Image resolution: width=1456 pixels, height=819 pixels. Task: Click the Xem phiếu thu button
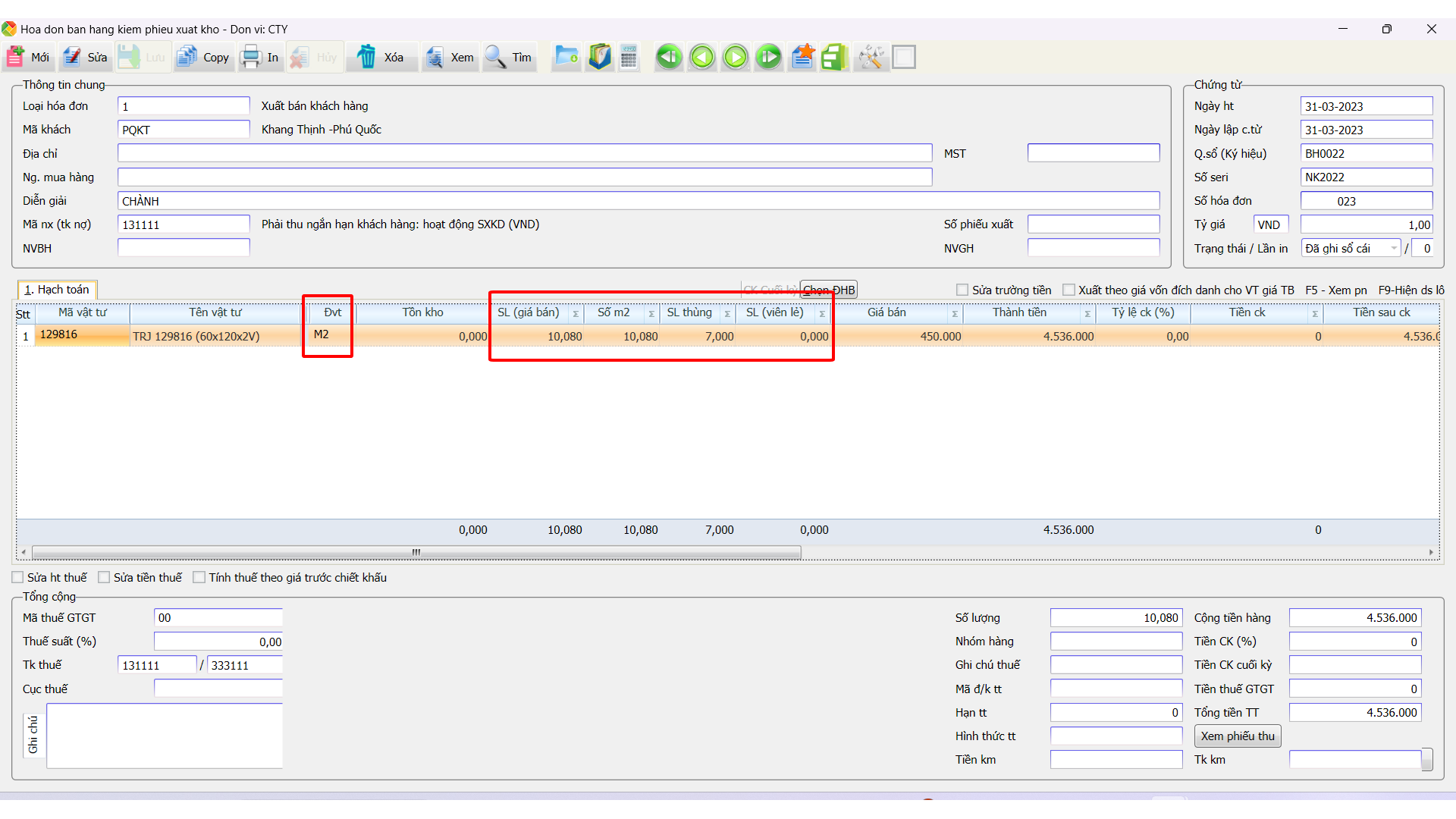pyautogui.click(x=1238, y=736)
